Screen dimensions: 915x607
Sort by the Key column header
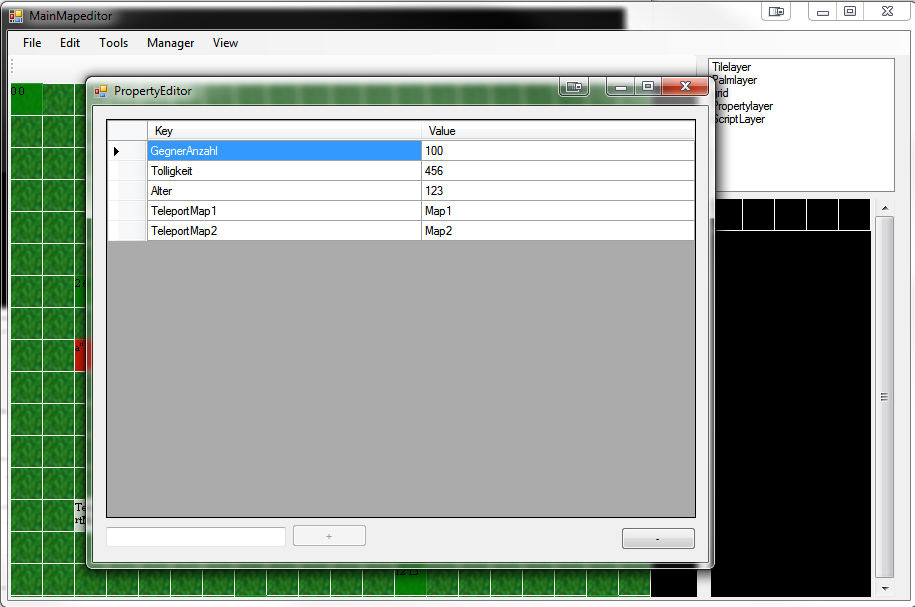click(284, 131)
